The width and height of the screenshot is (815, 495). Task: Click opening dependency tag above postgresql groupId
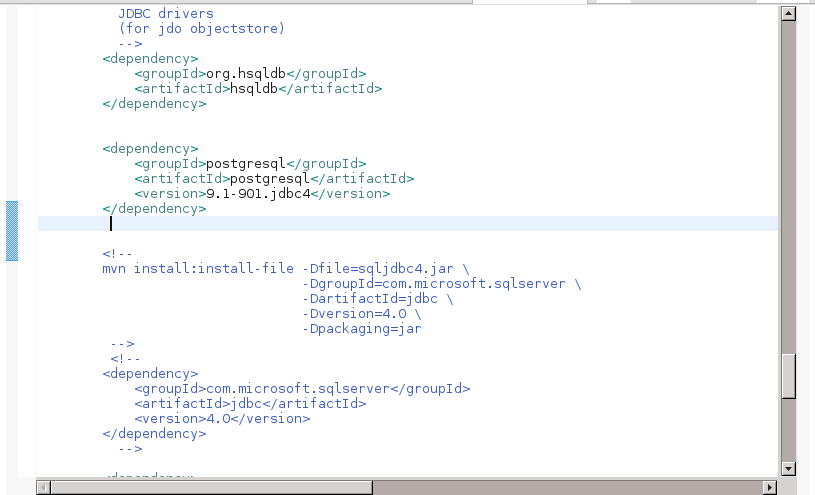point(150,149)
